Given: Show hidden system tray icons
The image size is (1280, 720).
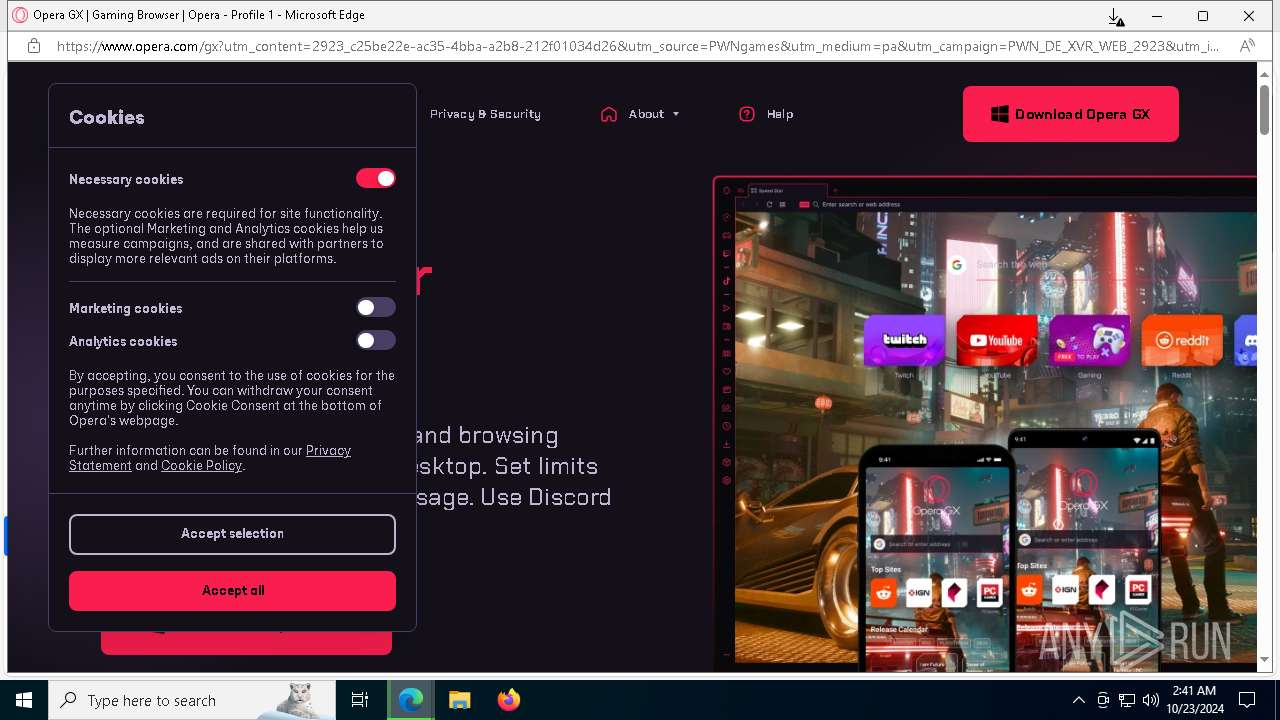Looking at the screenshot, I should pos(1078,700).
